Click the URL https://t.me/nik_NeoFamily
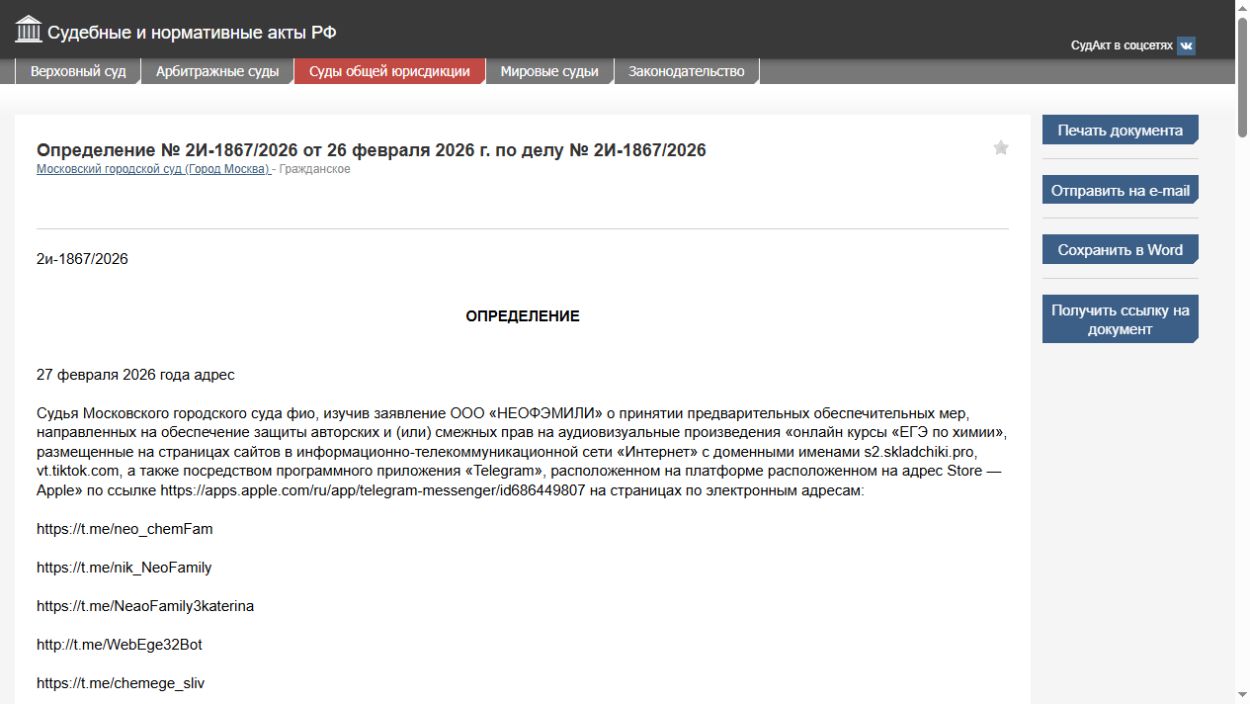Image resolution: width=1250 pixels, height=704 pixels. click(124, 567)
